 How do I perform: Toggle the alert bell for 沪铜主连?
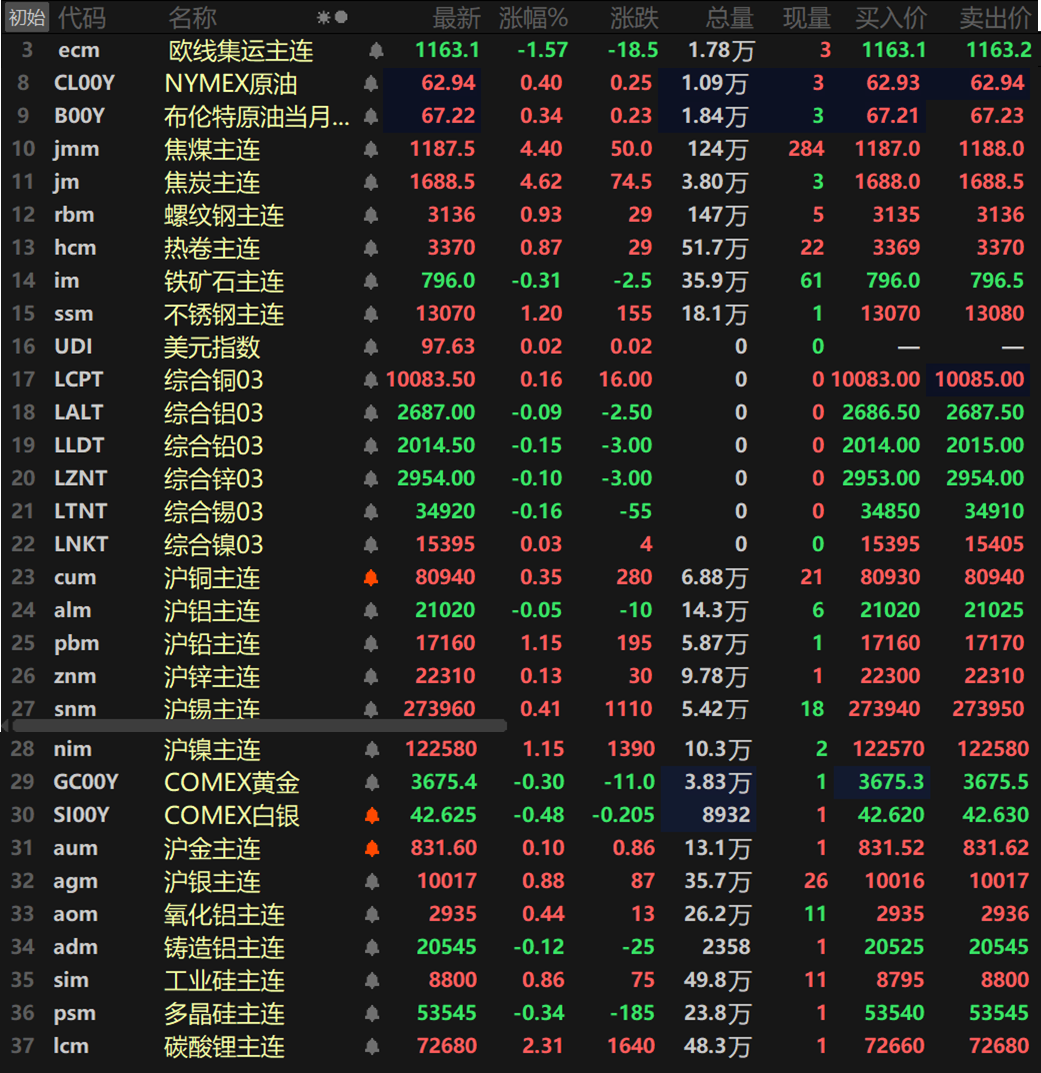[371, 578]
